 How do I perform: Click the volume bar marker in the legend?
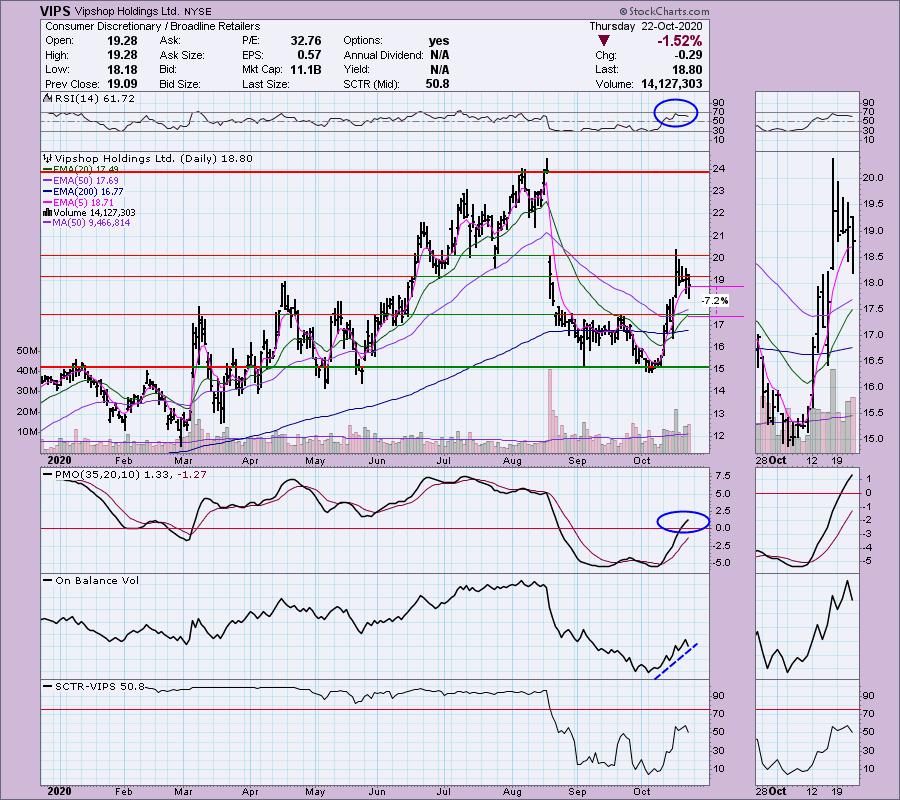click(45, 213)
